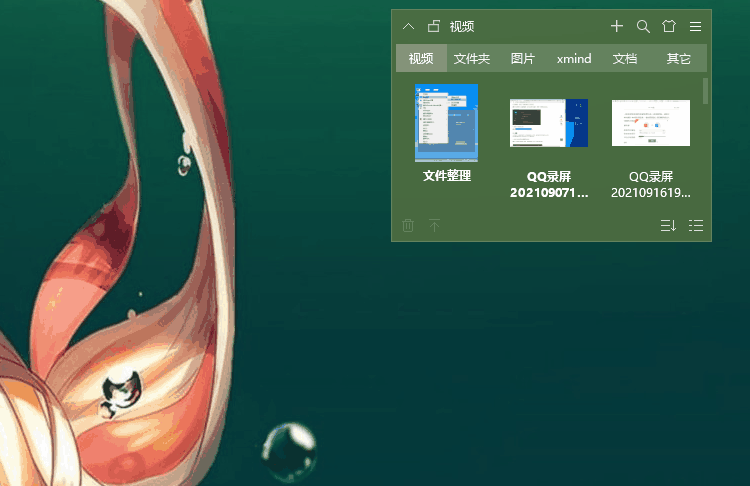
Task: Collapse the panel with the up chevron
Action: coord(408,26)
